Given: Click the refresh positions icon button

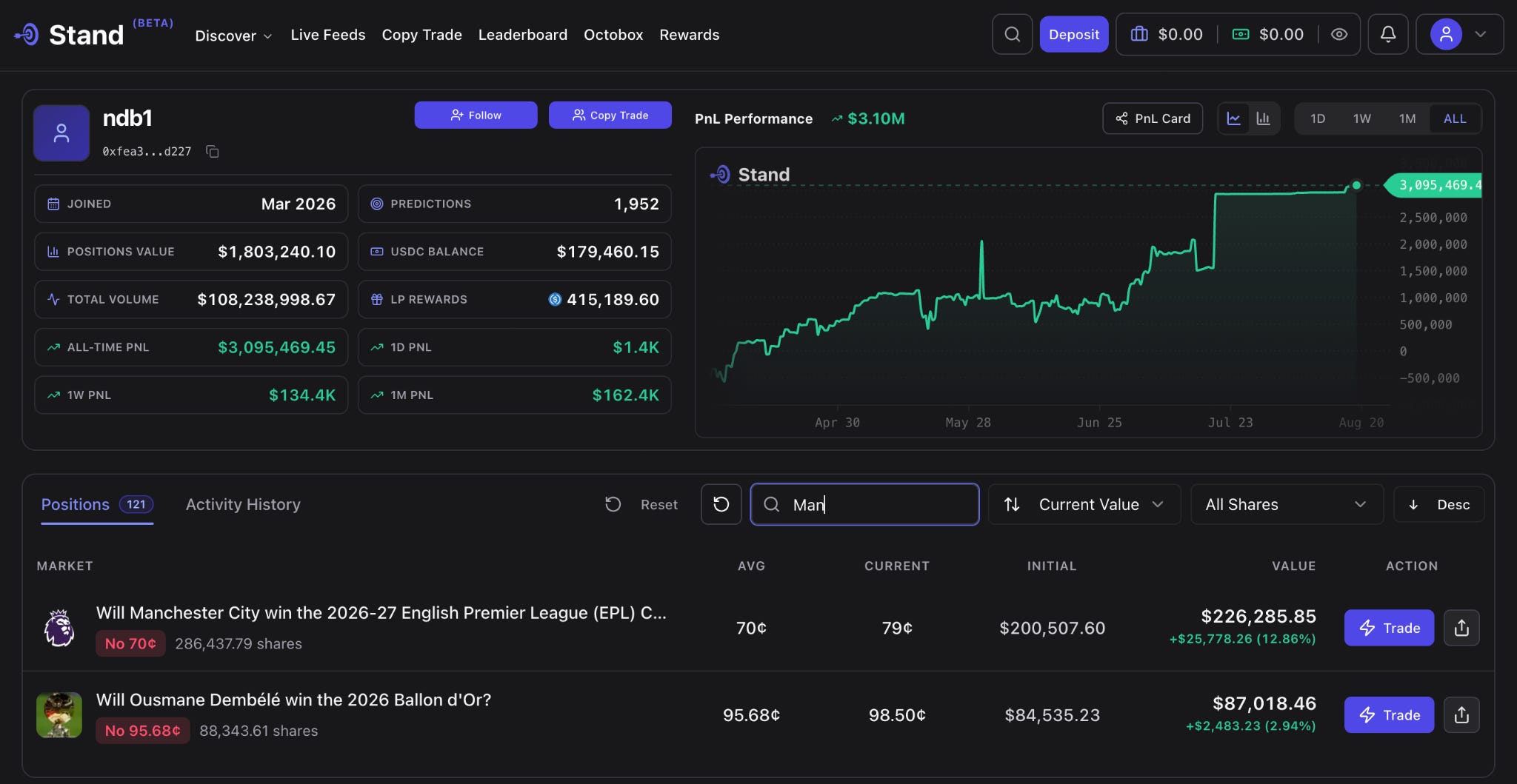Looking at the screenshot, I should 721,505.
